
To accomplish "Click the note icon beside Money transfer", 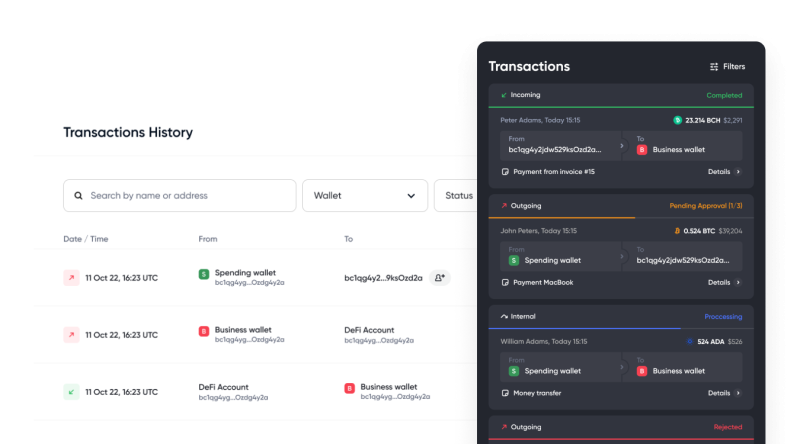I will click(505, 393).
